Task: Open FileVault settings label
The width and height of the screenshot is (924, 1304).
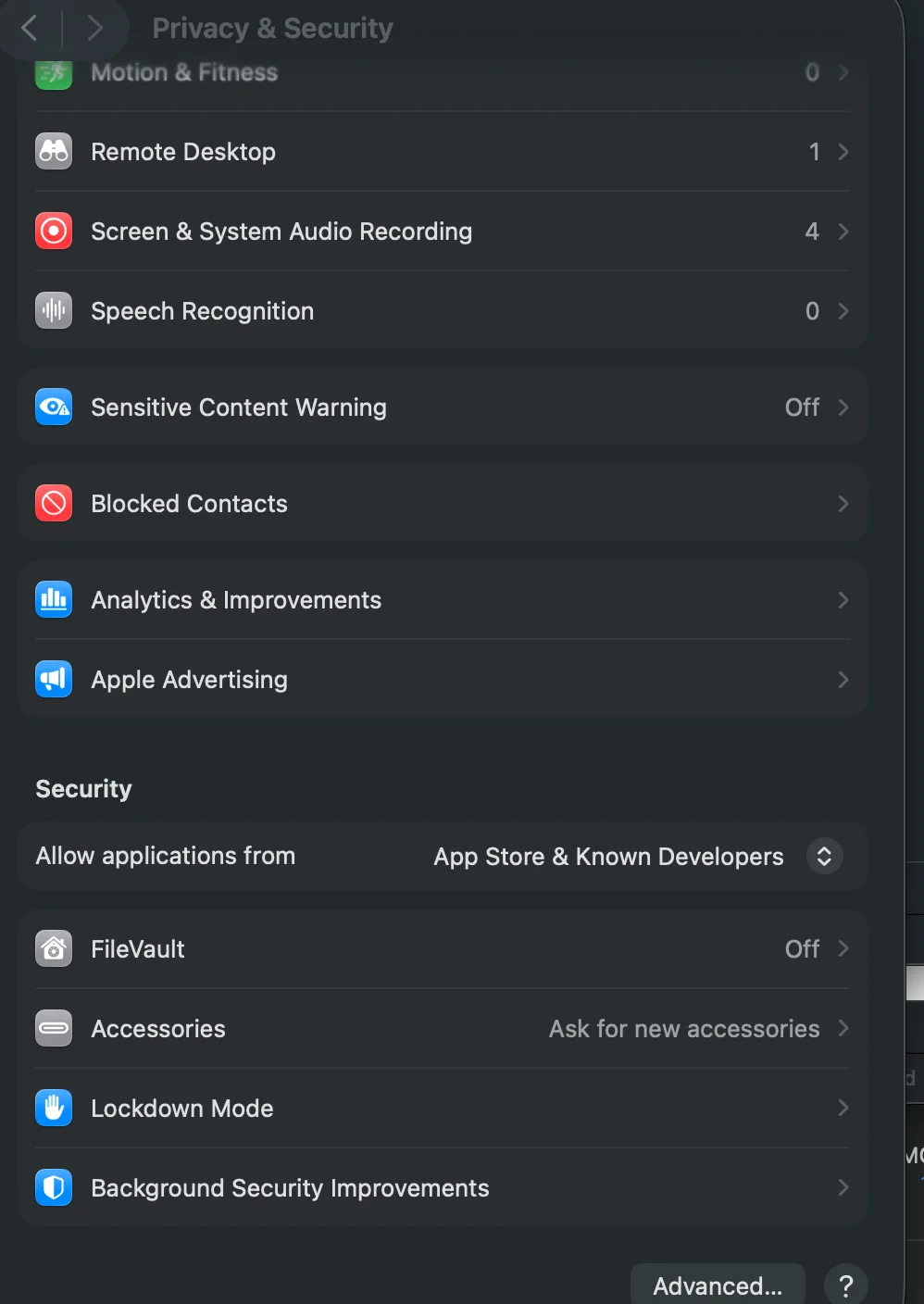Action: click(x=138, y=949)
